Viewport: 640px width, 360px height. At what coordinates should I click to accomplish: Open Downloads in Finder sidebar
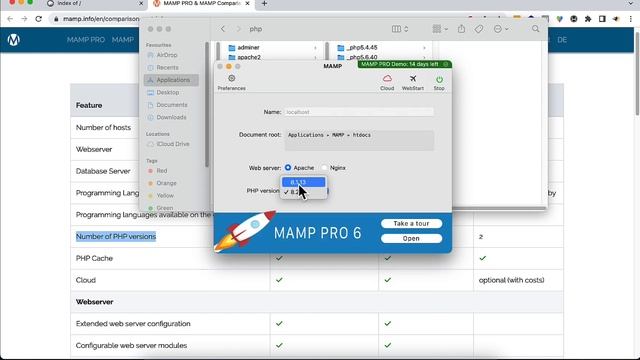click(171, 117)
